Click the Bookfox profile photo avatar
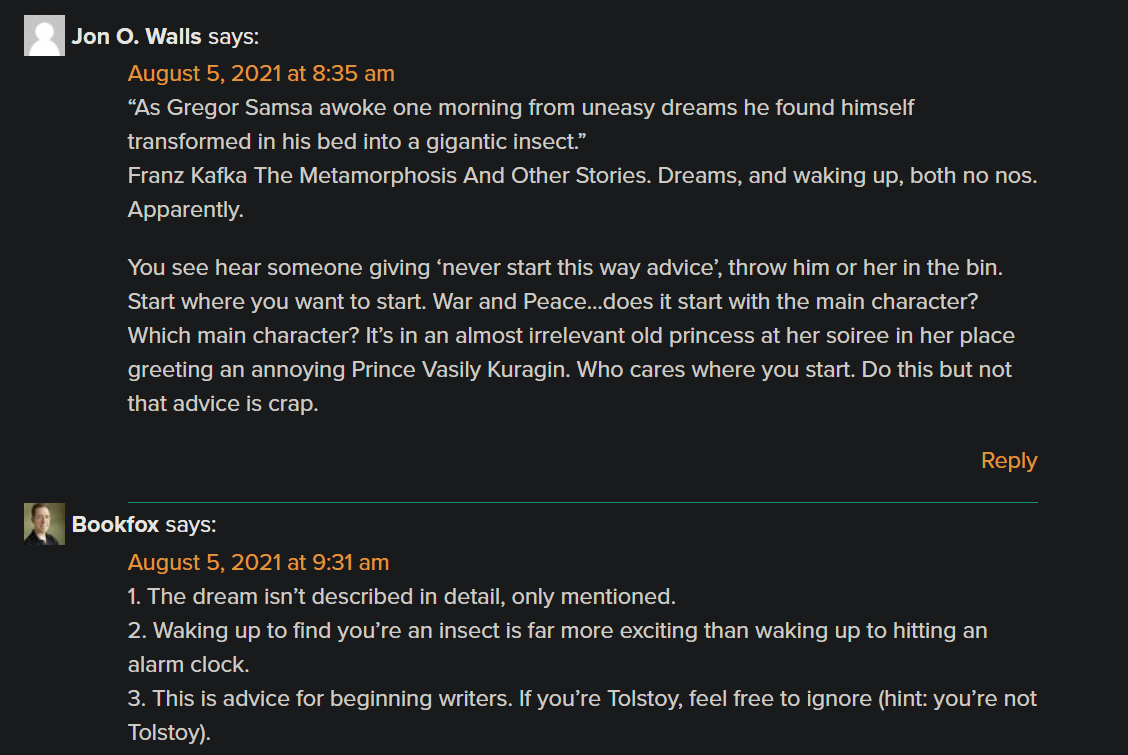The image size is (1128, 755). [44, 524]
